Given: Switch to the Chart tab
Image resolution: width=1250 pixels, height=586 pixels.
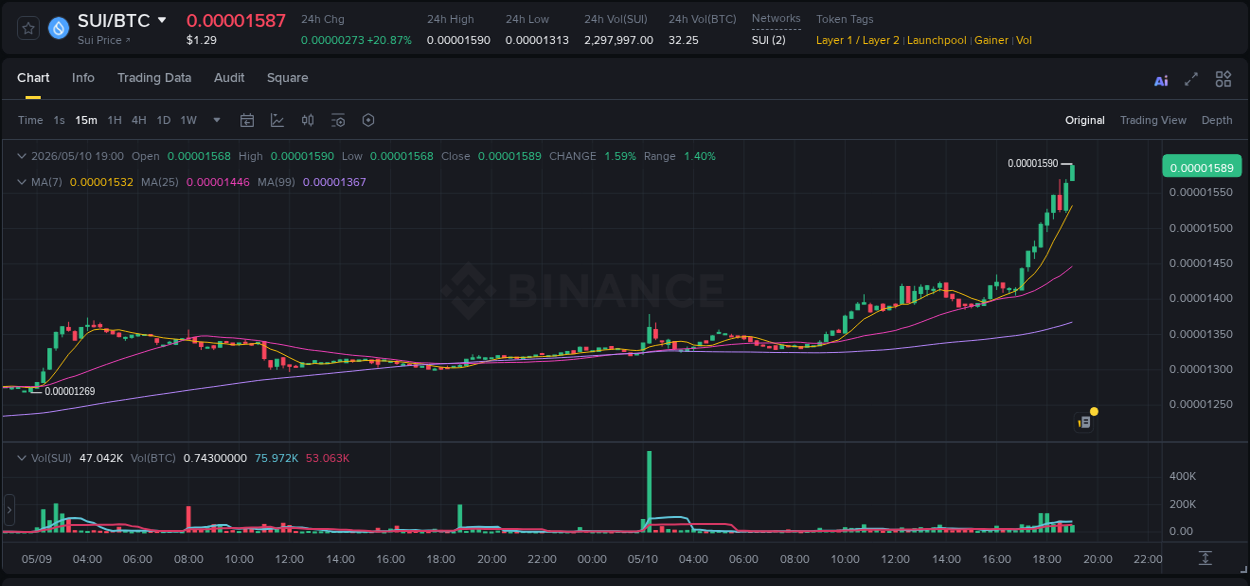Looking at the screenshot, I should [x=33, y=78].
